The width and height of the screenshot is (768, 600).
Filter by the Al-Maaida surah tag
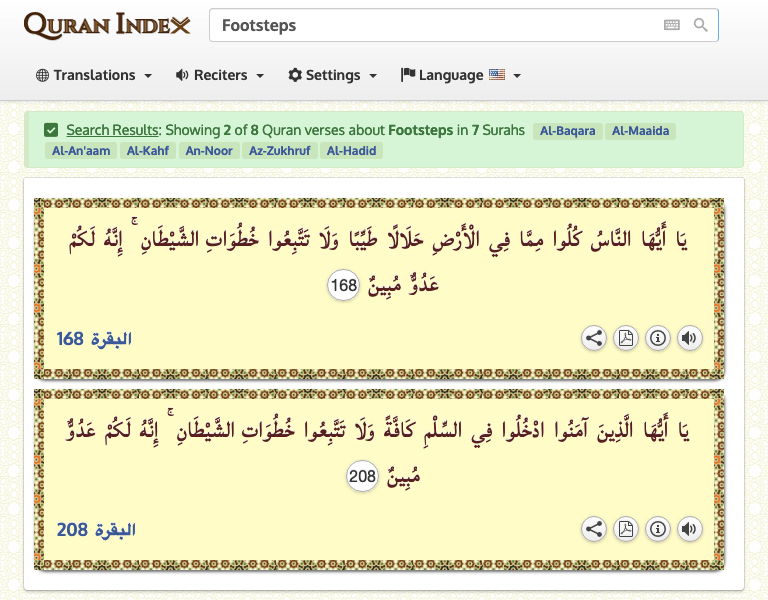point(640,131)
